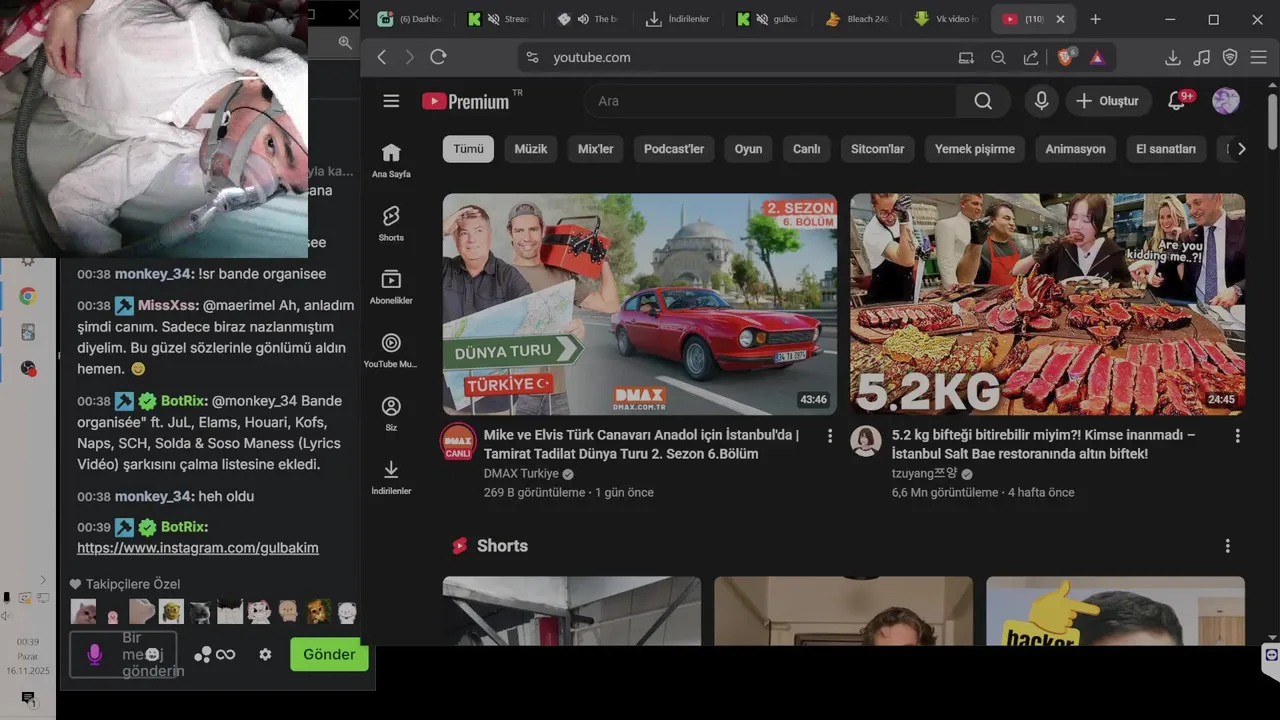Open the browser main menu icon
The width and height of the screenshot is (1280, 720).
pos(1258,57)
